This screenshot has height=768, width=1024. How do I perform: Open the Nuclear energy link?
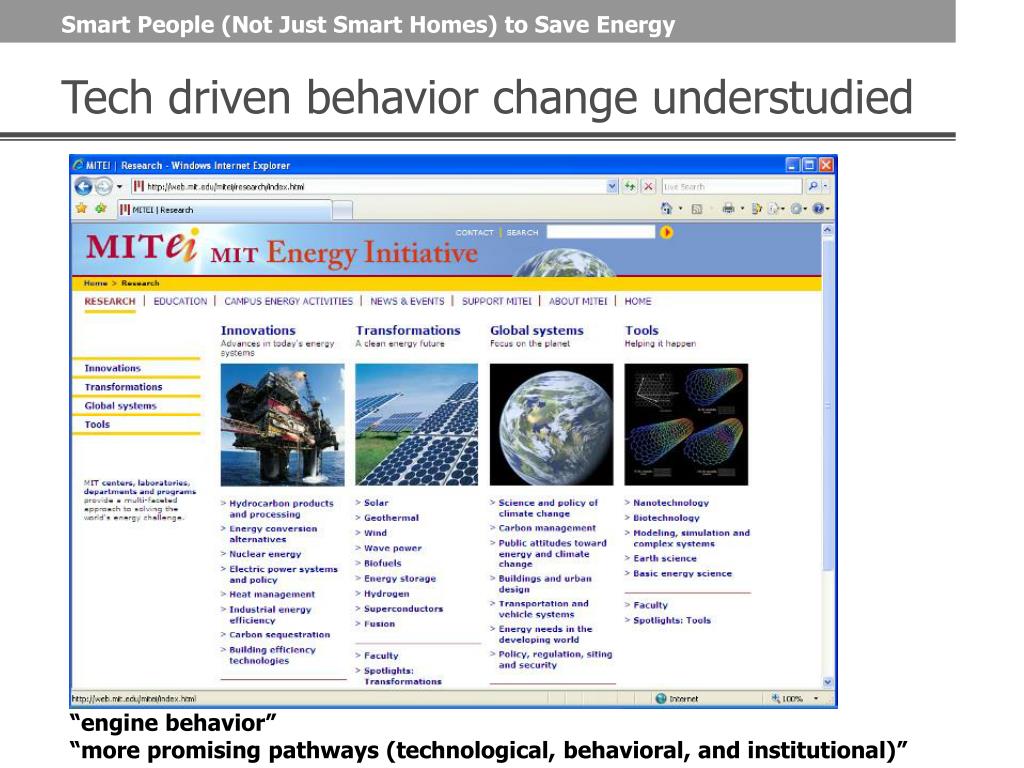tap(265, 554)
